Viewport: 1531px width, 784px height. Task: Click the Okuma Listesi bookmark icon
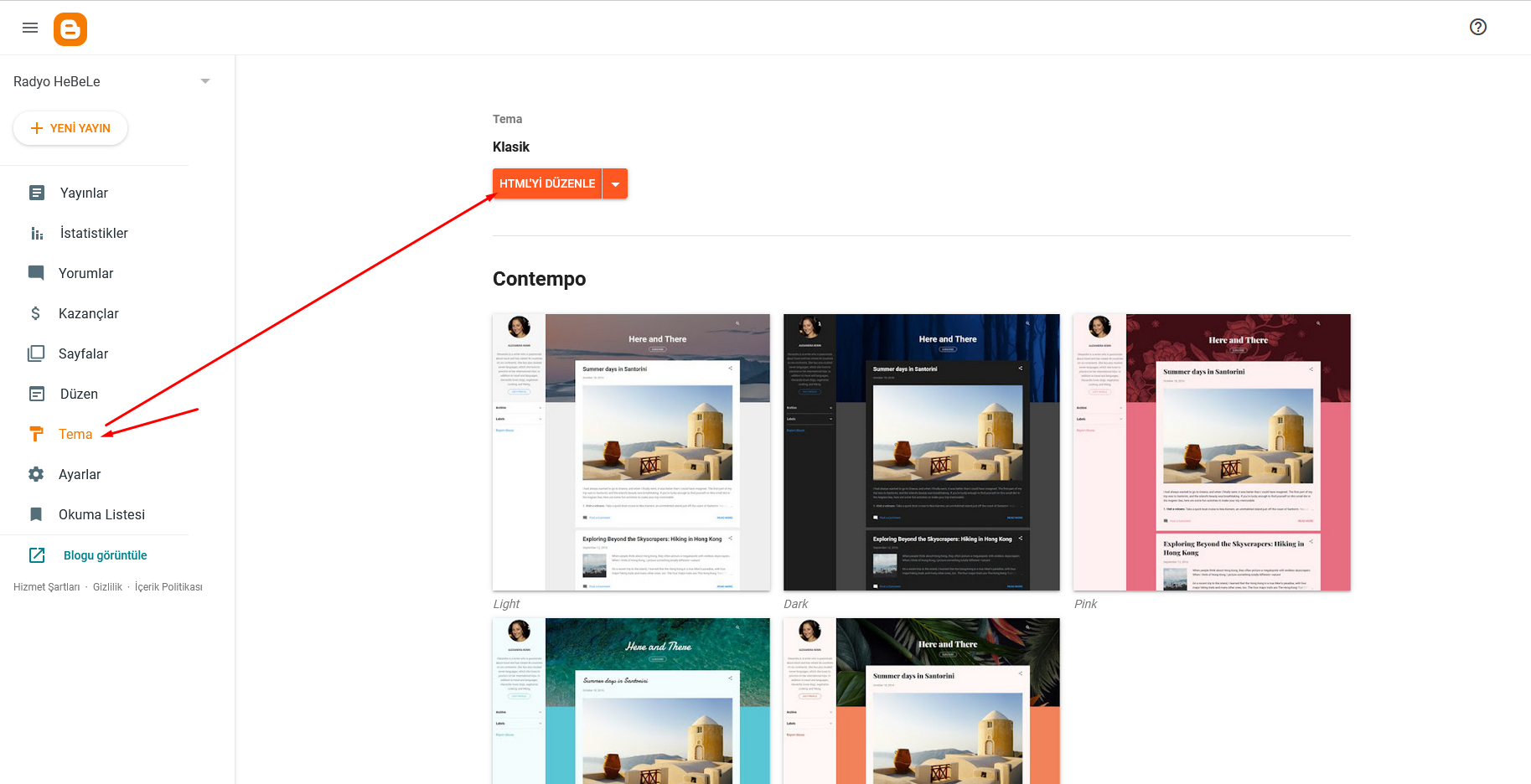(x=36, y=514)
